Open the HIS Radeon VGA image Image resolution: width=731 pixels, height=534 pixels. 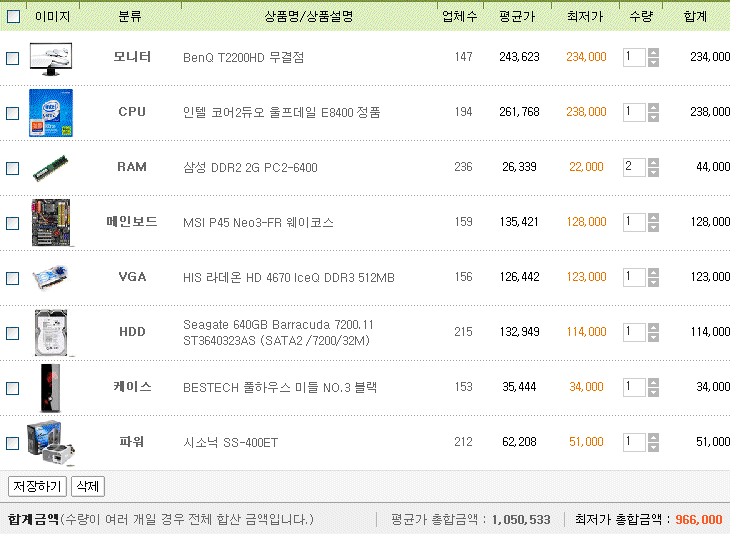51,277
